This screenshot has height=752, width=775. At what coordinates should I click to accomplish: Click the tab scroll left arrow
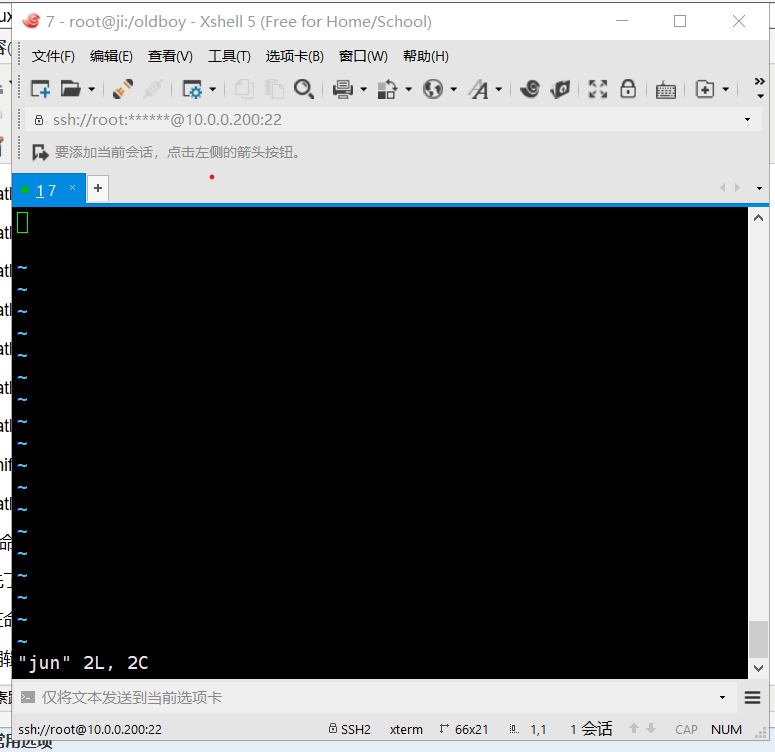tap(723, 187)
